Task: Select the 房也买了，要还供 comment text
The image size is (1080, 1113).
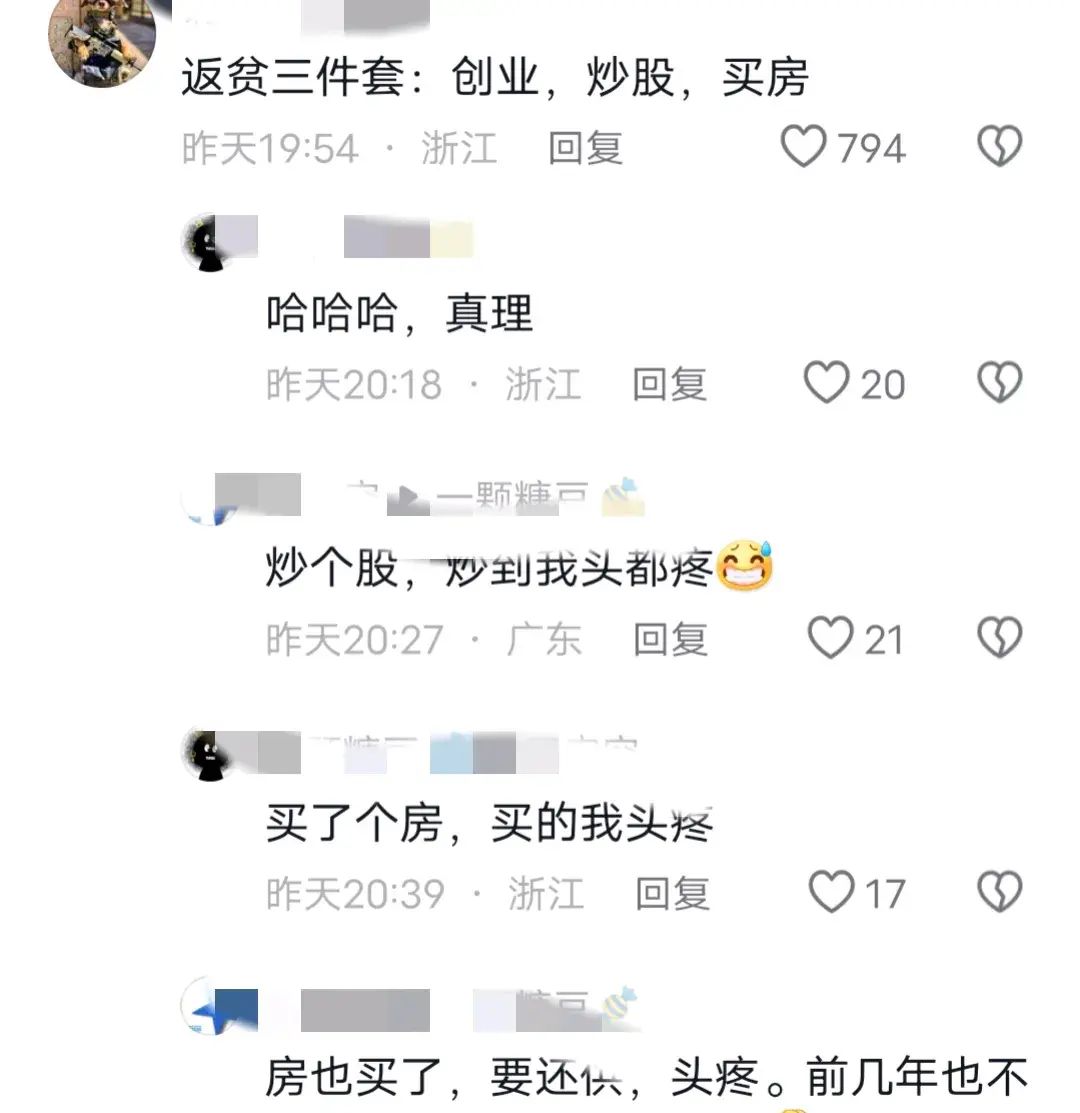Action: coord(646,1076)
